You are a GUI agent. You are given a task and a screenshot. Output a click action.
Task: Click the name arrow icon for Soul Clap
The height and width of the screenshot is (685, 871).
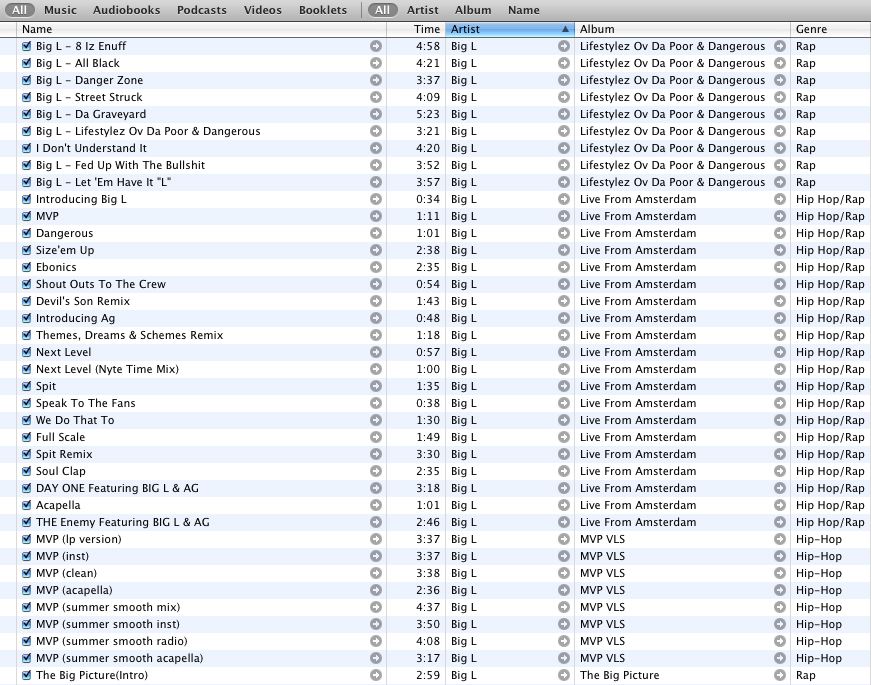coord(376,471)
